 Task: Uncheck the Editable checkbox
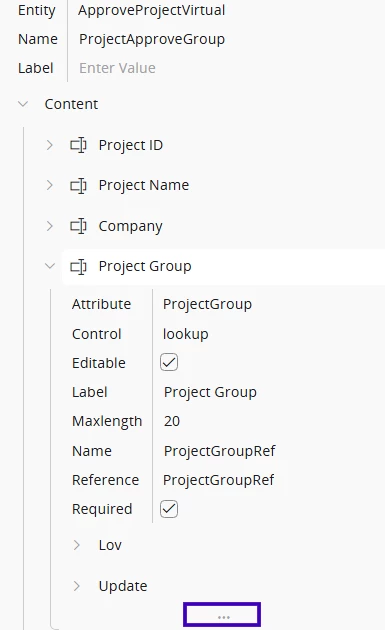point(169,362)
